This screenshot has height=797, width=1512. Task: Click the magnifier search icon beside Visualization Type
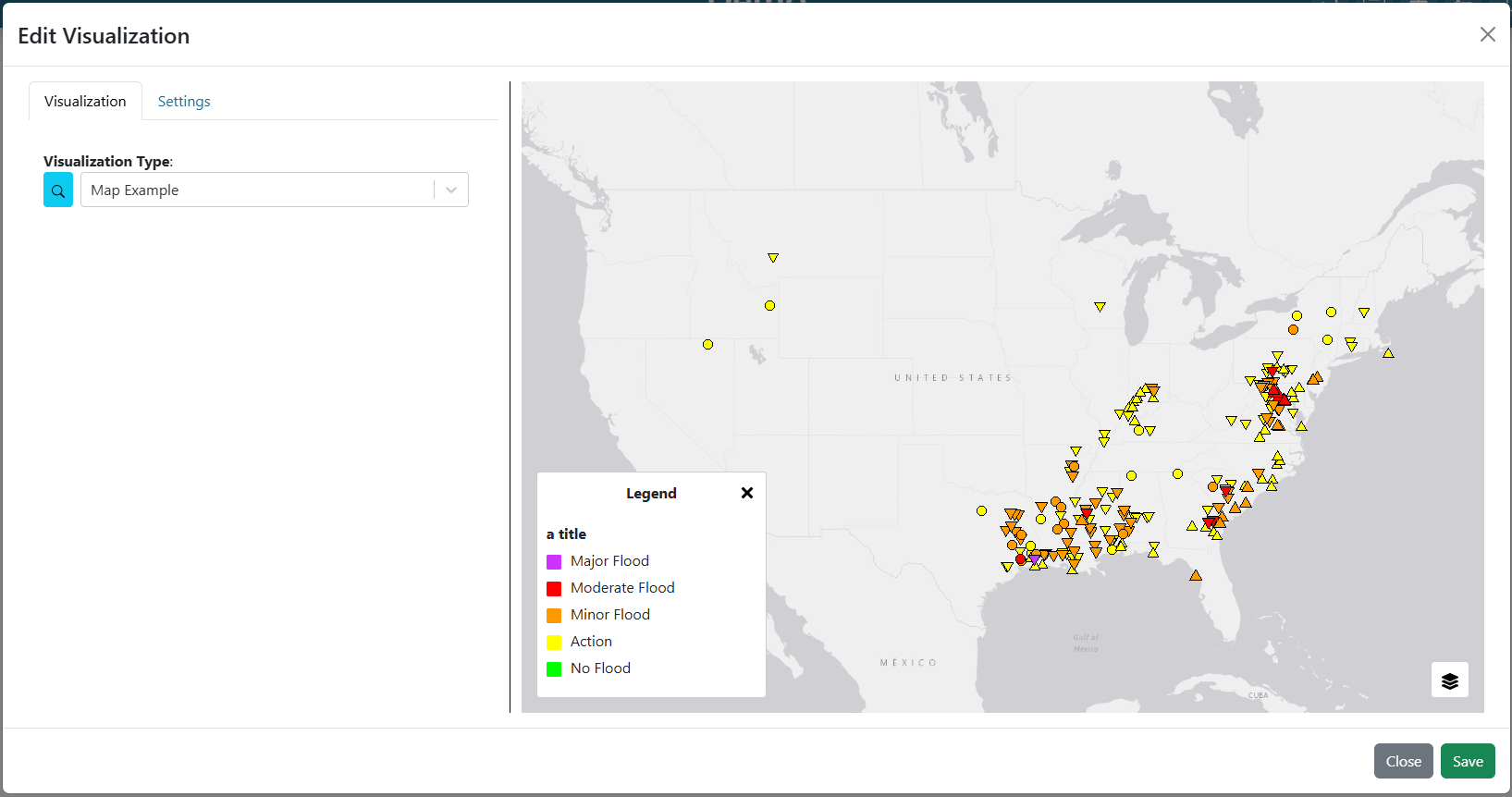tap(58, 190)
